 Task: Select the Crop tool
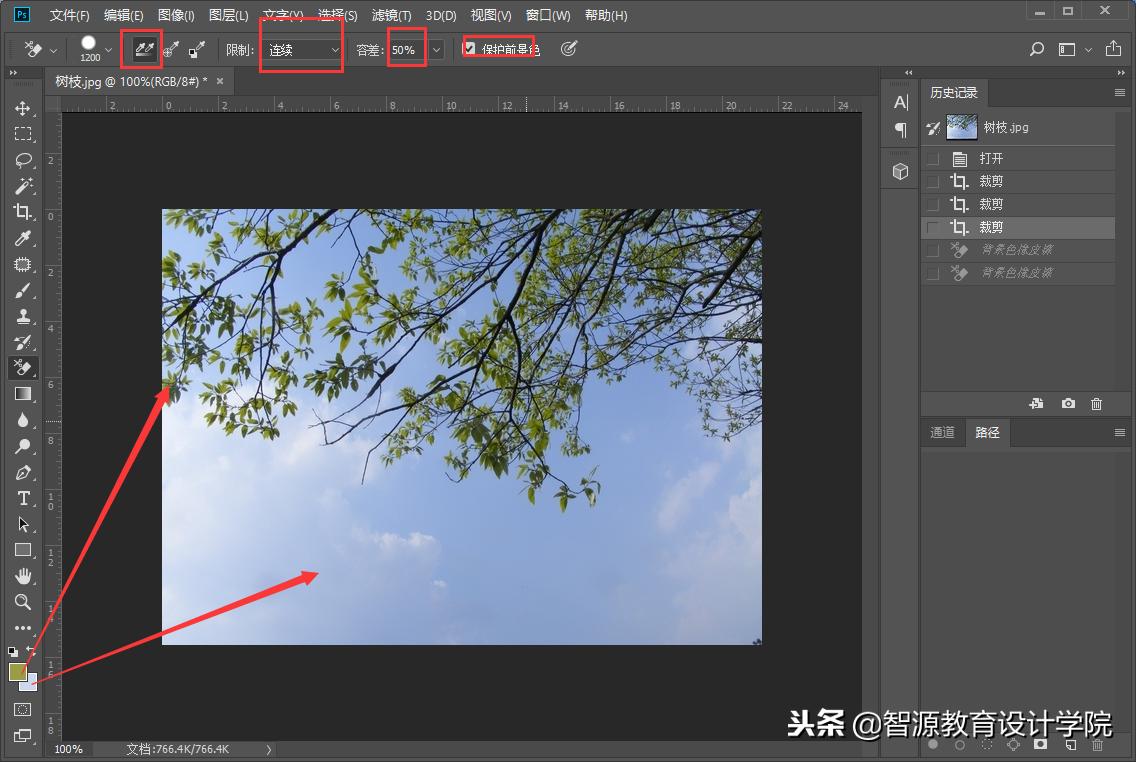coord(23,212)
